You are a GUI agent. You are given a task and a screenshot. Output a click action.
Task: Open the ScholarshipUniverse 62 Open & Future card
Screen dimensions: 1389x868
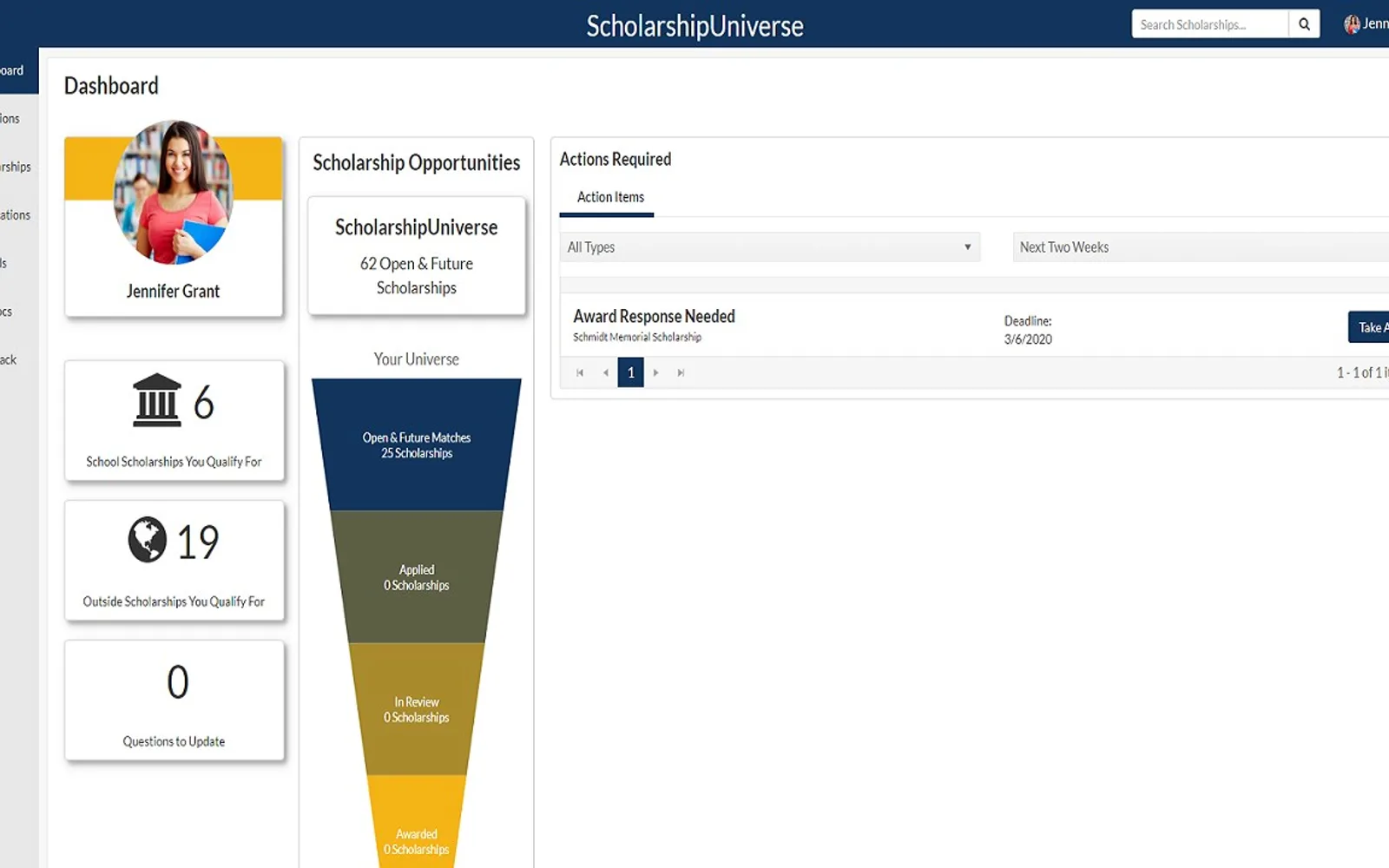(417, 256)
